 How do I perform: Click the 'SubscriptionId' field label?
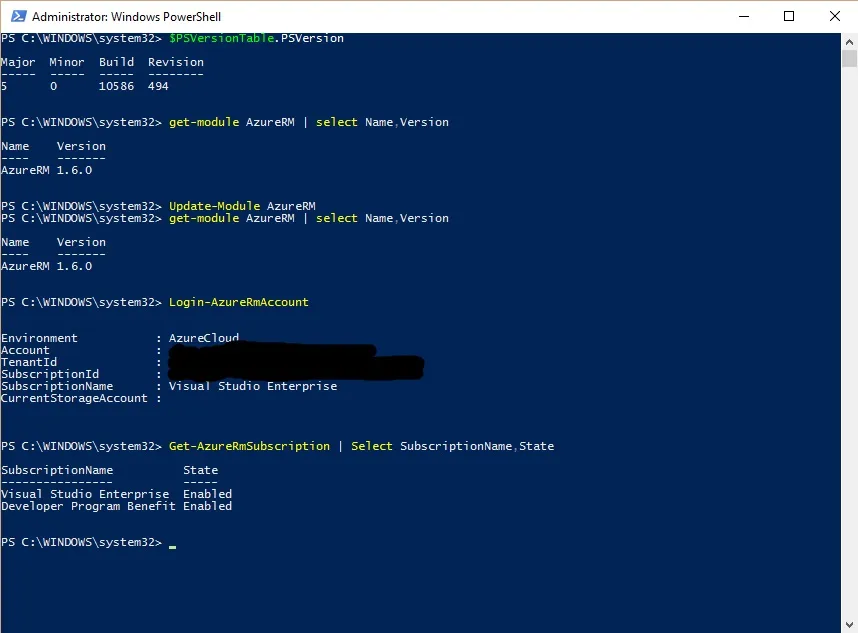[50, 374]
